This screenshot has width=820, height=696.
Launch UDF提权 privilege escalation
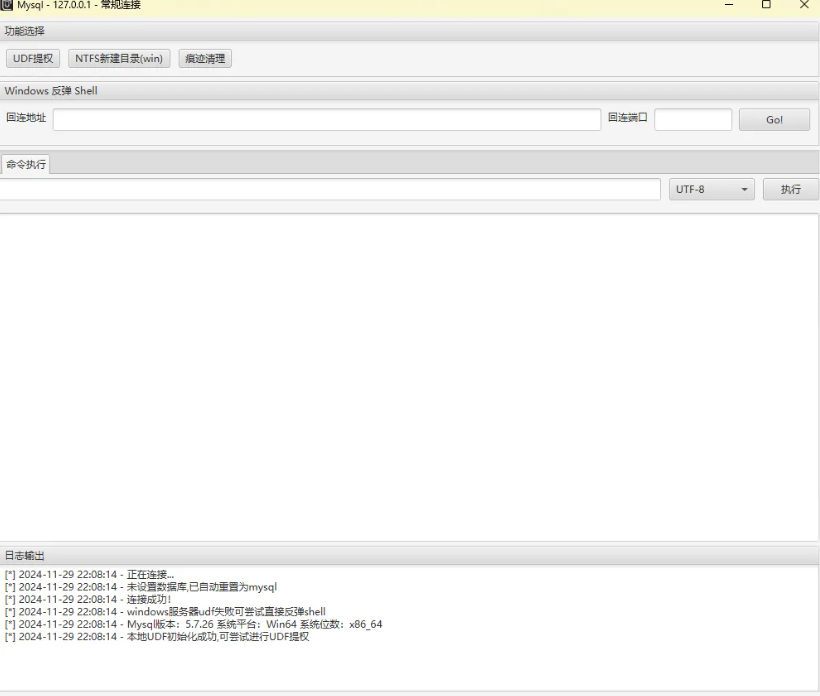[32, 58]
